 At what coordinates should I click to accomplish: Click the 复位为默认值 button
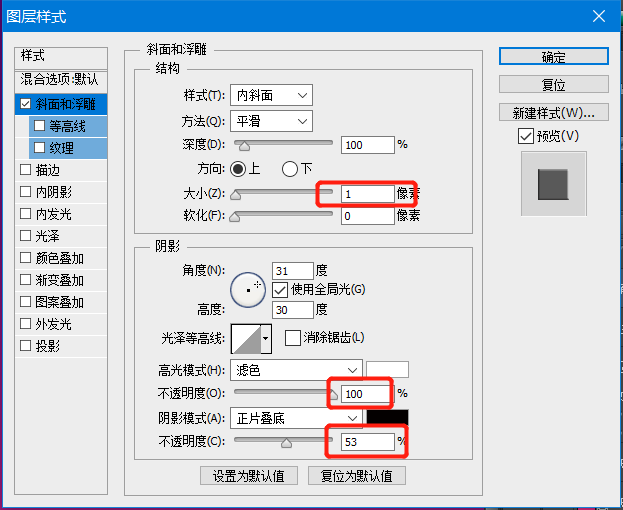tap(356, 475)
